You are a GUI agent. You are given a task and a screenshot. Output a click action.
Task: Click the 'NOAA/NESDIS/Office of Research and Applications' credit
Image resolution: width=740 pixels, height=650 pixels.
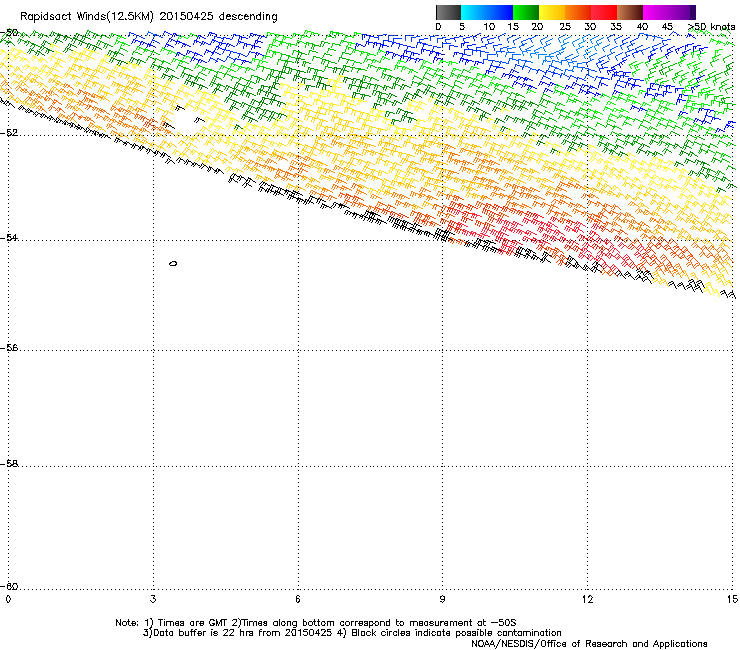pyautogui.click(x=589, y=644)
